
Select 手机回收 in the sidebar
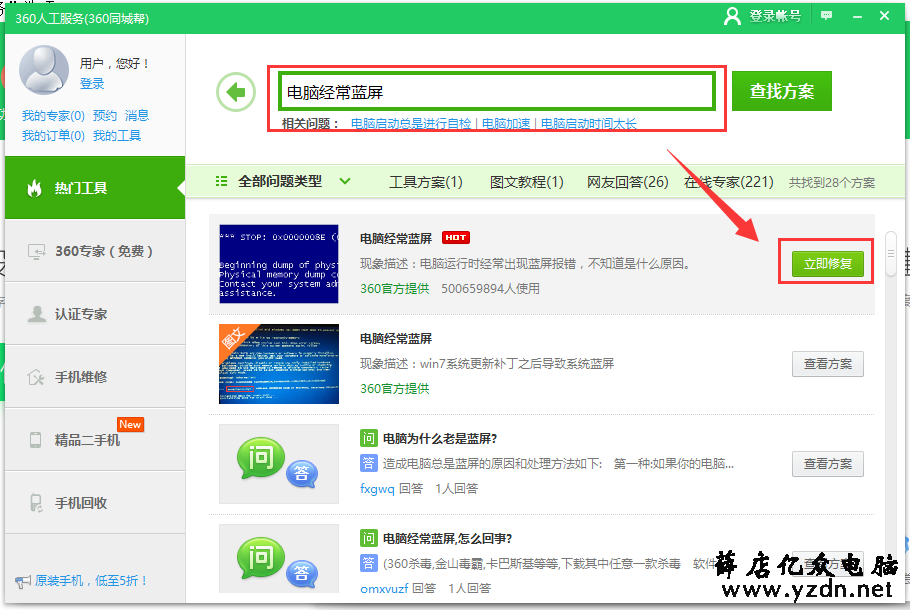(x=95, y=503)
